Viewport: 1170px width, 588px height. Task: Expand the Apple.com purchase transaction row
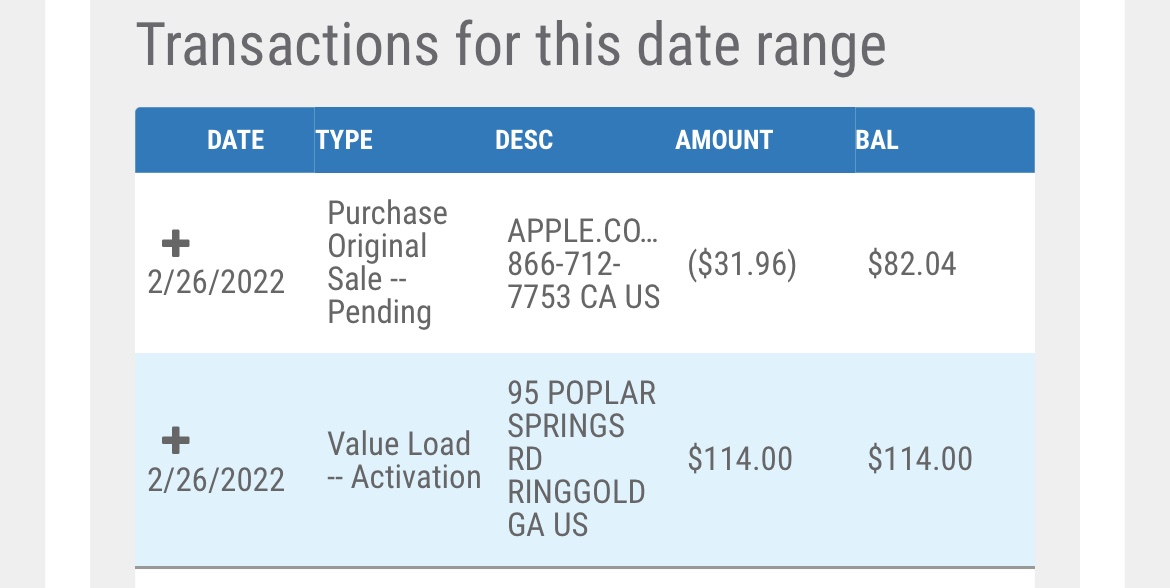pyautogui.click(x=175, y=243)
